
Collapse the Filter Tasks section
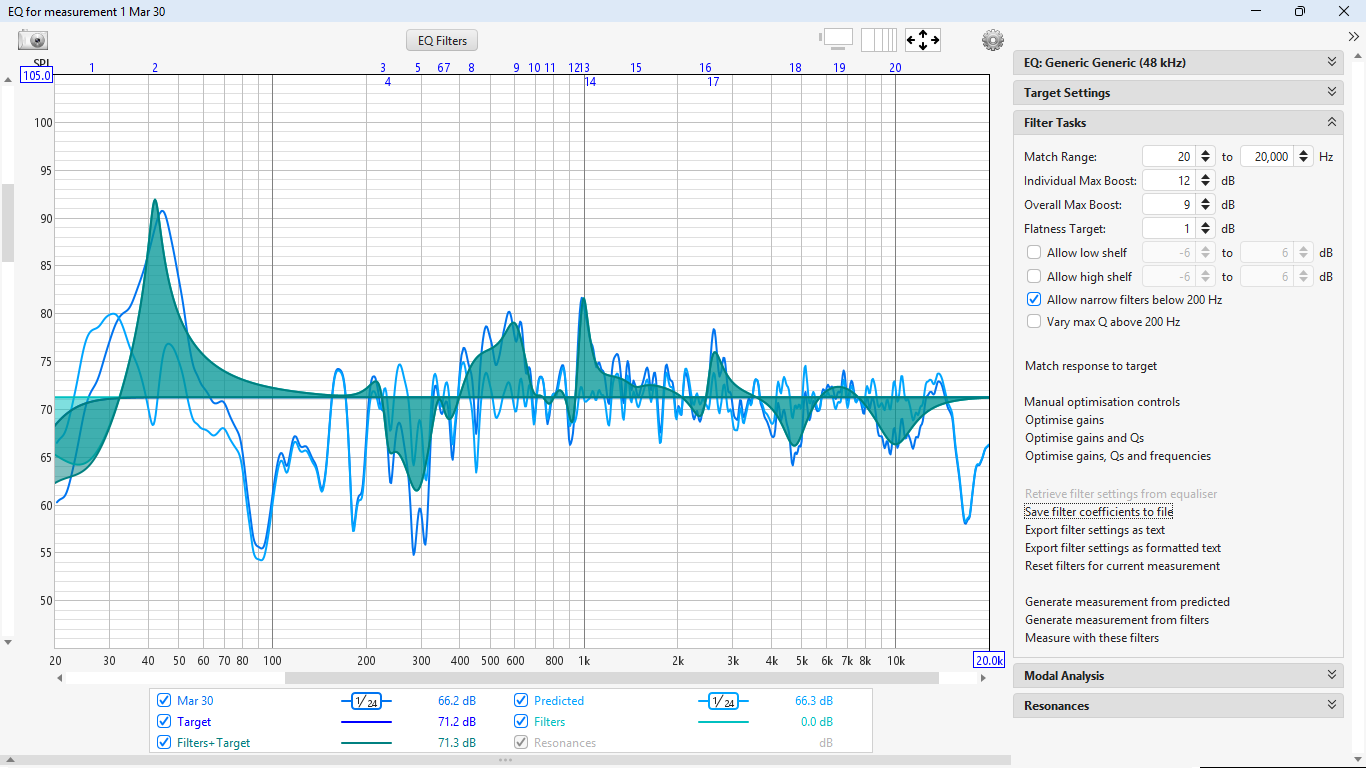click(x=1178, y=122)
